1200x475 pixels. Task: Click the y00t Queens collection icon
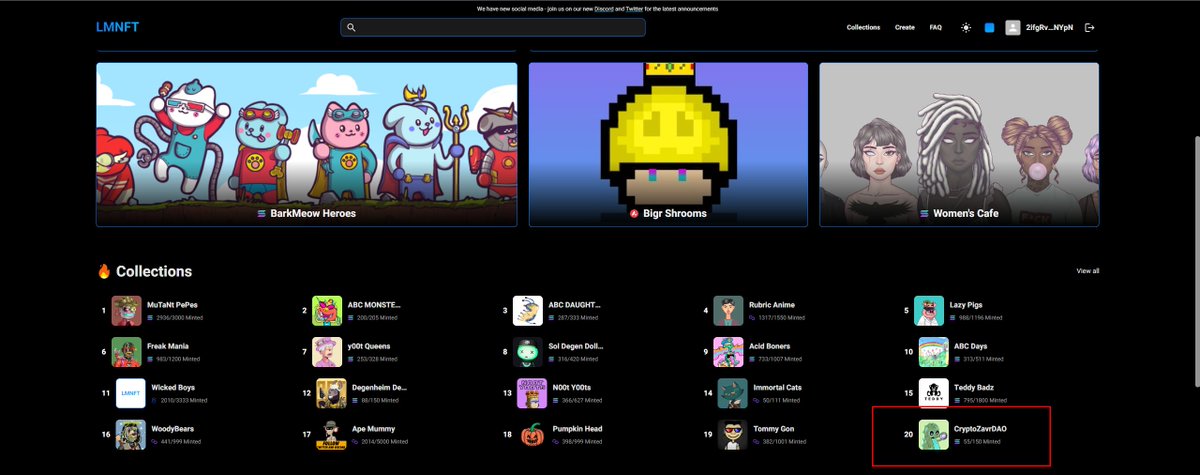pos(328,352)
